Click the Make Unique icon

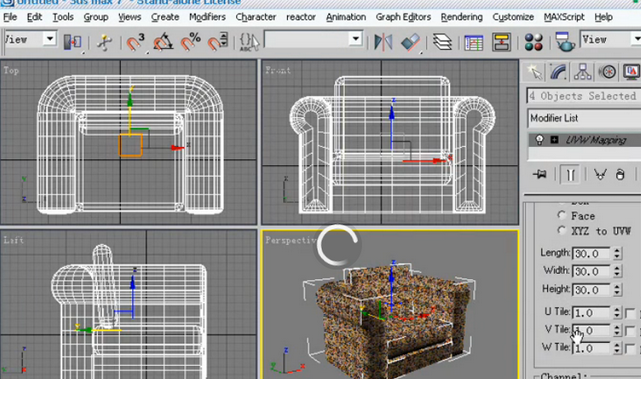click(600, 175)
